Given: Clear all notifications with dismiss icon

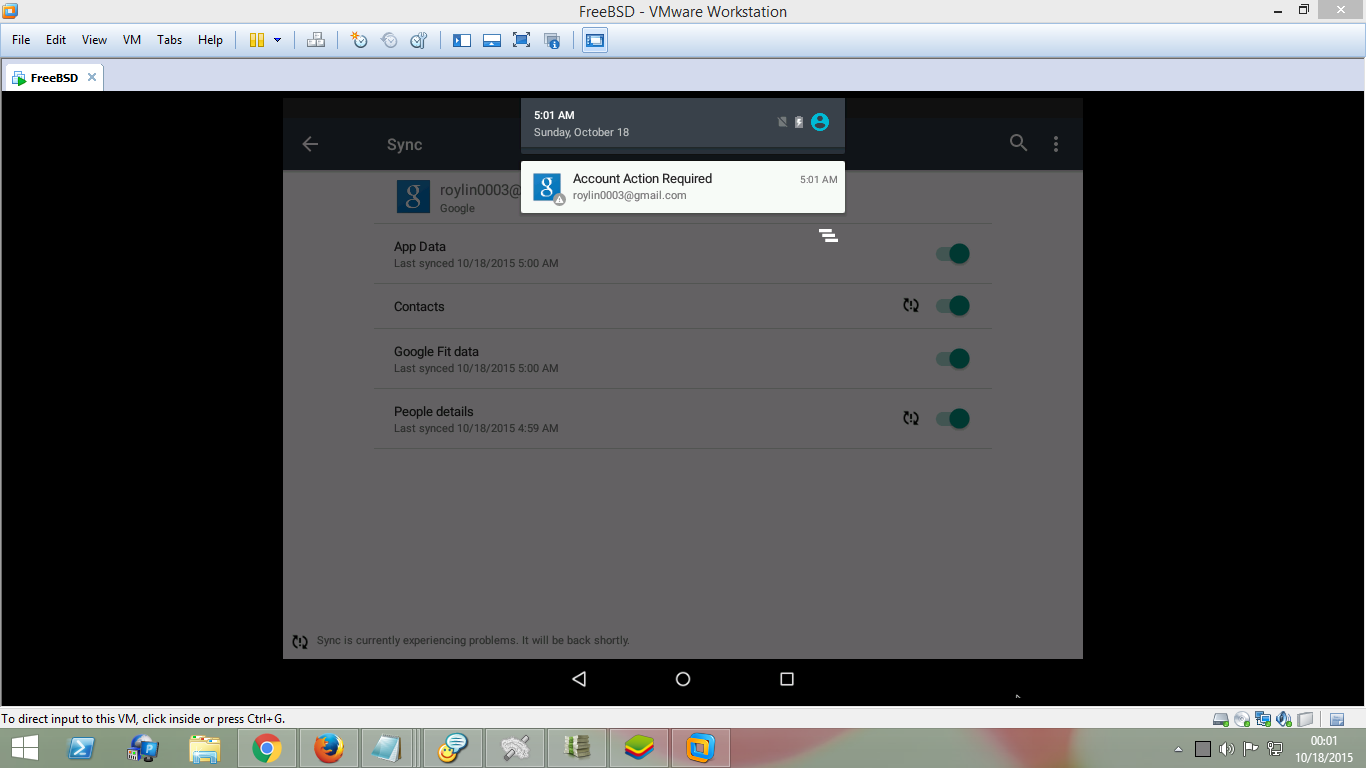Looking at the screenshot, I should click(x=828, y=236).
